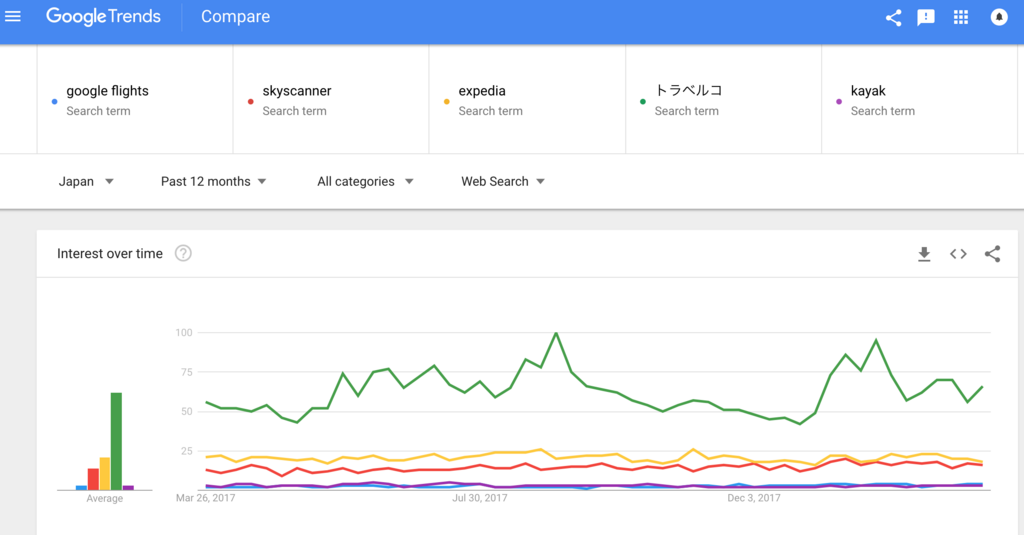
Task: Click the Mar 26, 2017 axis label
Action: [206, 498]
